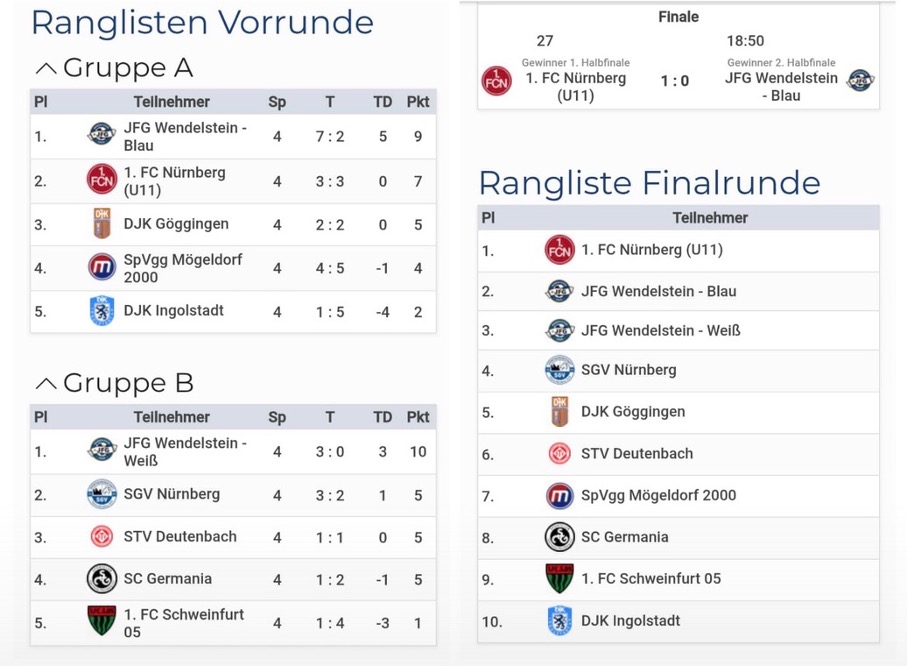Click the TD column header in Gruppe B
Screen dimensions: 908x666
click(x=383, y=417)
